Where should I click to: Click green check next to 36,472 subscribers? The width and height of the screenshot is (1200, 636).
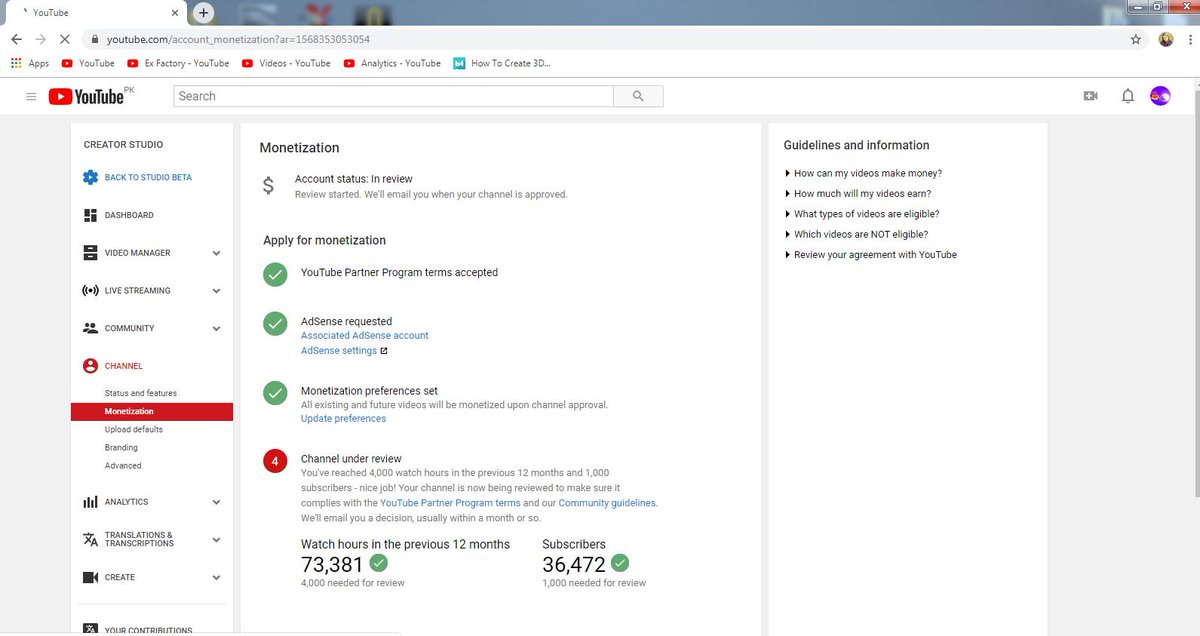tap(620, 563)
